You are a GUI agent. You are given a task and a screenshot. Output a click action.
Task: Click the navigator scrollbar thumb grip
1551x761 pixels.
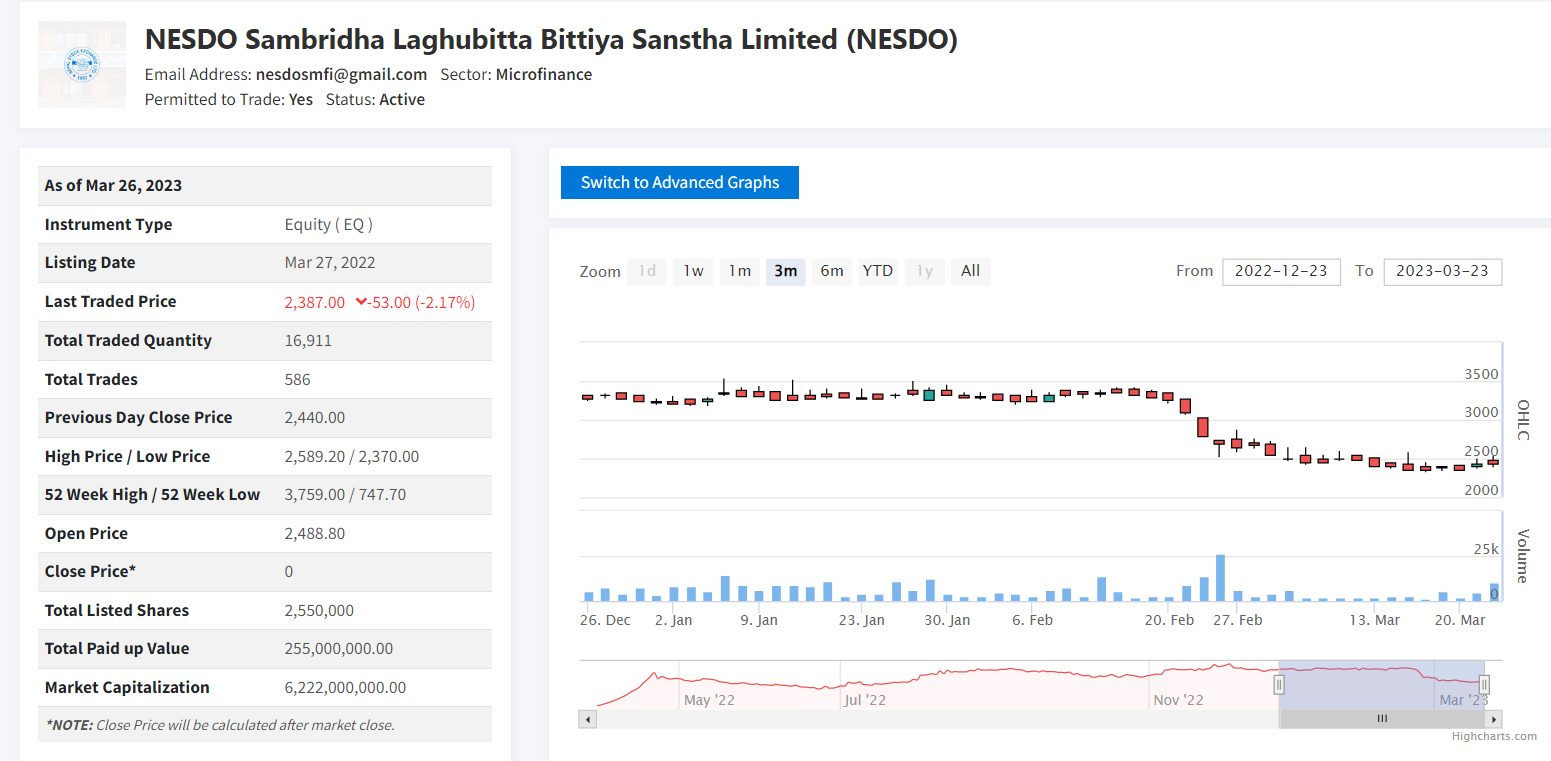(1382, 719)
